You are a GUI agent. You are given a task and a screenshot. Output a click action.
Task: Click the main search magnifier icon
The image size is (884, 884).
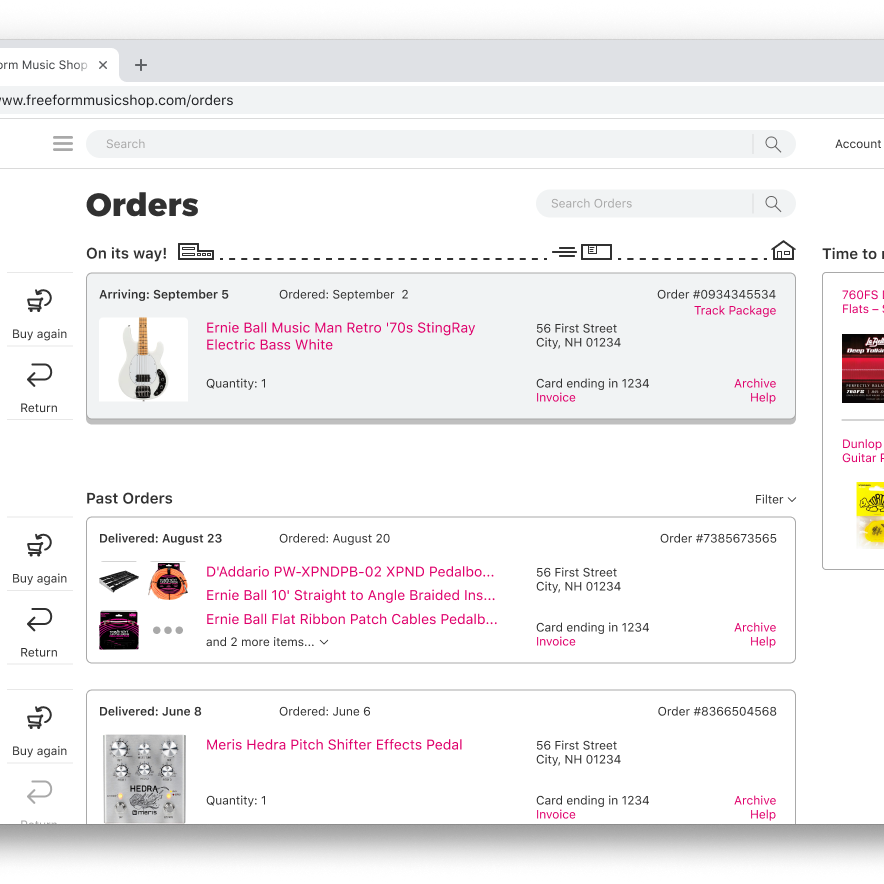[773, 144]
